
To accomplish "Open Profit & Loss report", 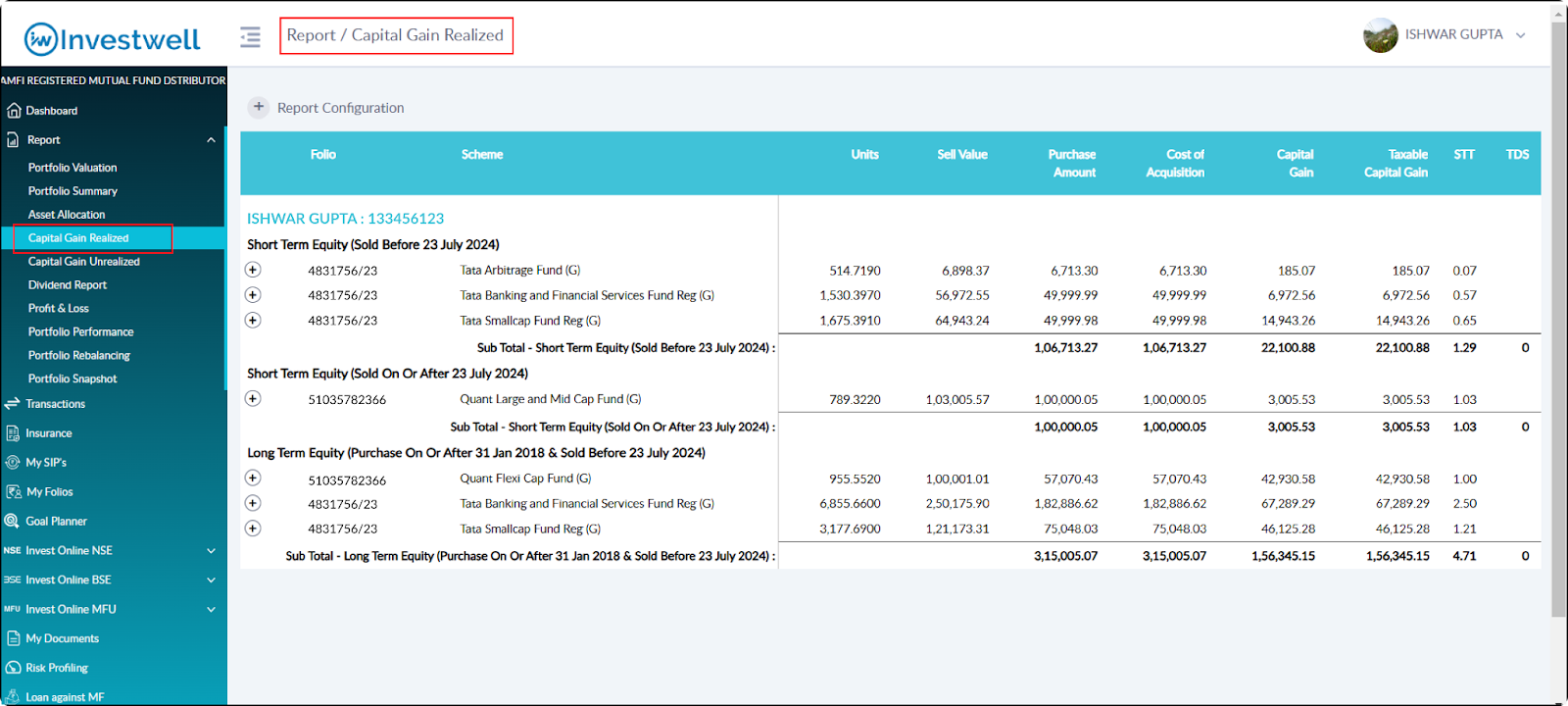I will pyautogui.click(x=59, y=309).
